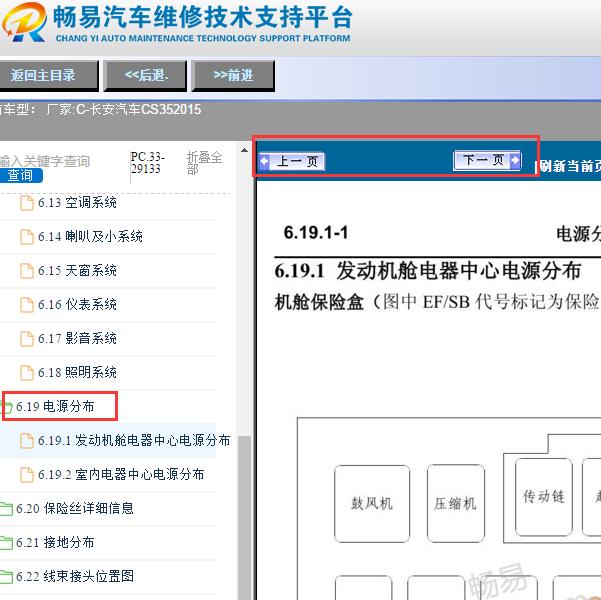This screenshot has height=600, width=601.
Task: Open 6.16 仪表系统 tree item
Action: pyautogui.click(x=77, y=304)
